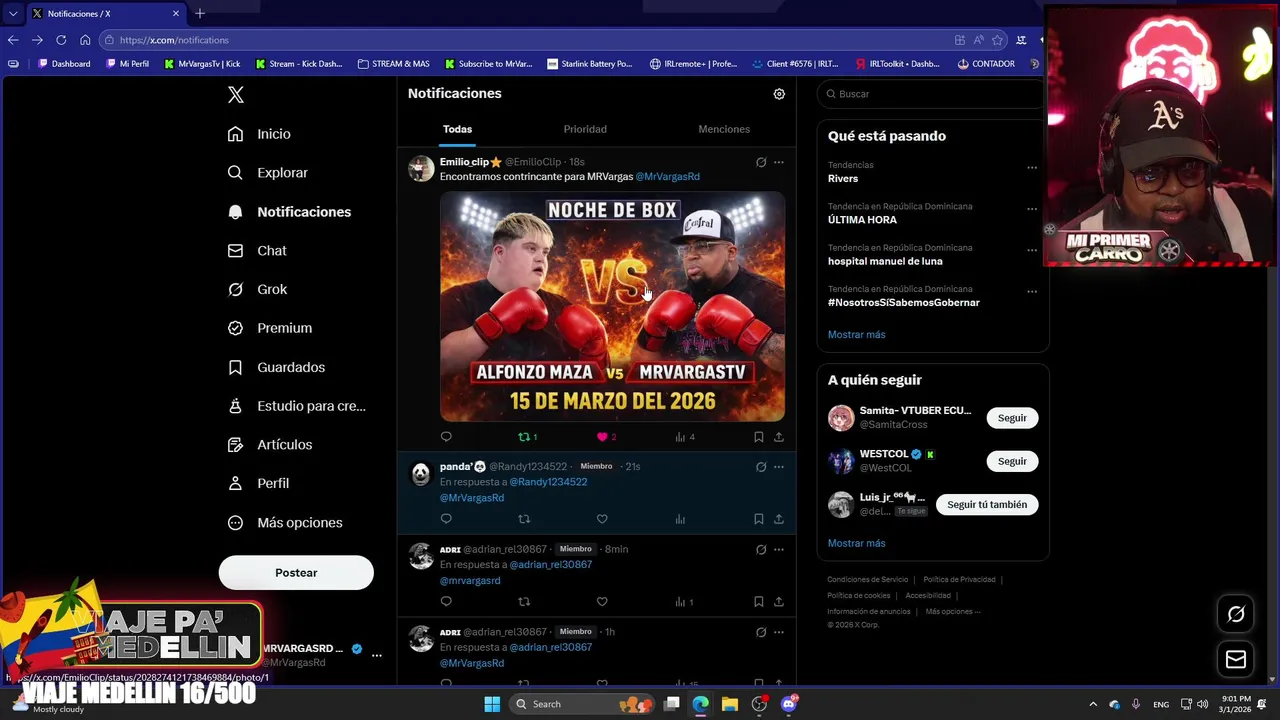Like ADRI's 8min reply
1280x720 pixels.
602,602
